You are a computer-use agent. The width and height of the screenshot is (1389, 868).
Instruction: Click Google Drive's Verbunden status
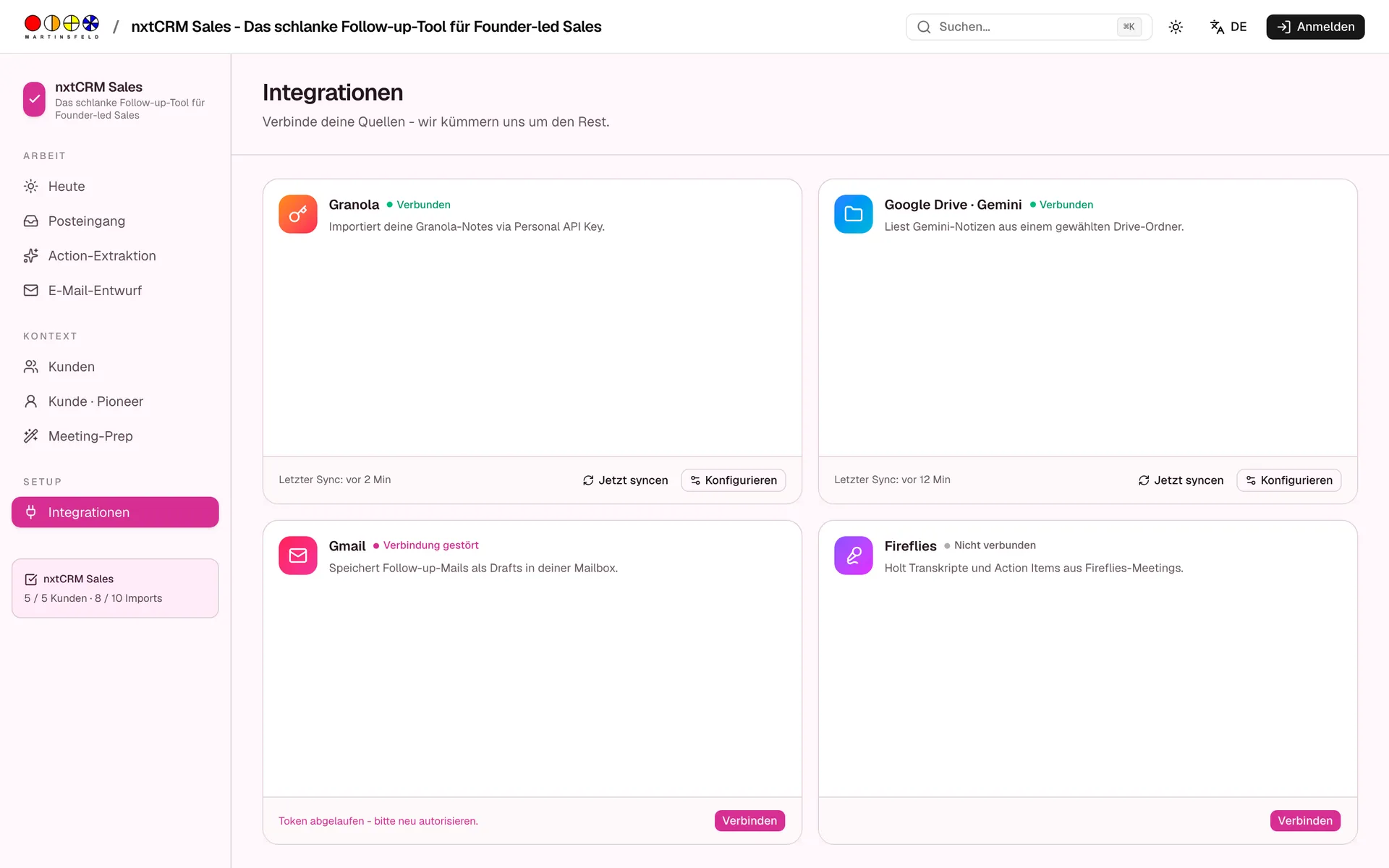(x=1061, y=205)
